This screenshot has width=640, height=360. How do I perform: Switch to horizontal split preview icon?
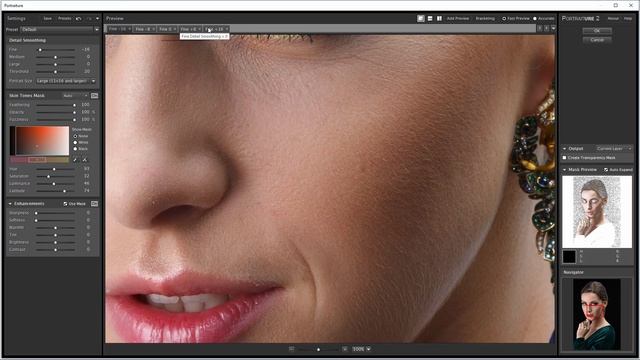(430, 18)
